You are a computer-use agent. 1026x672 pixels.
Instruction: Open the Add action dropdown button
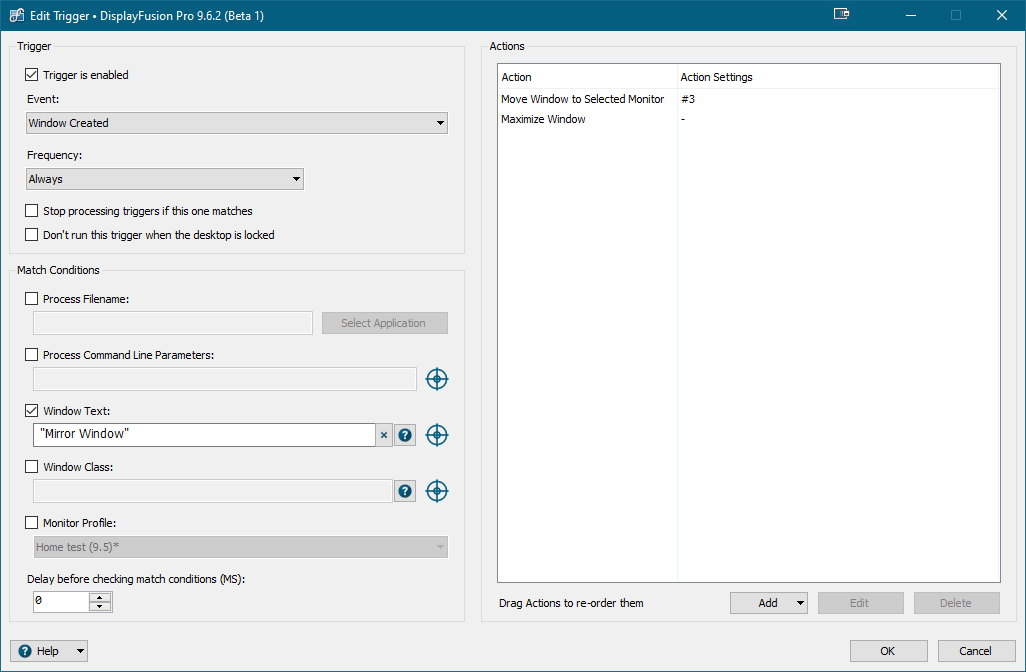tap(769, 603)
